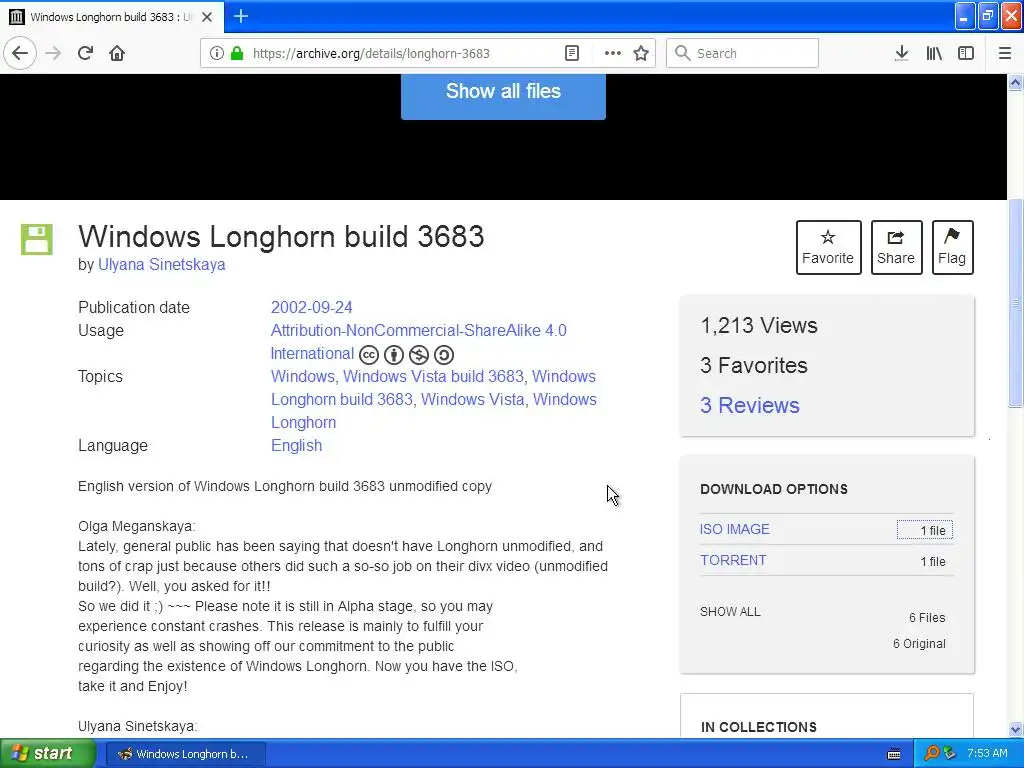Open the Downloads arrow in toolbar
1024x768 pixels.
(901, 53)
